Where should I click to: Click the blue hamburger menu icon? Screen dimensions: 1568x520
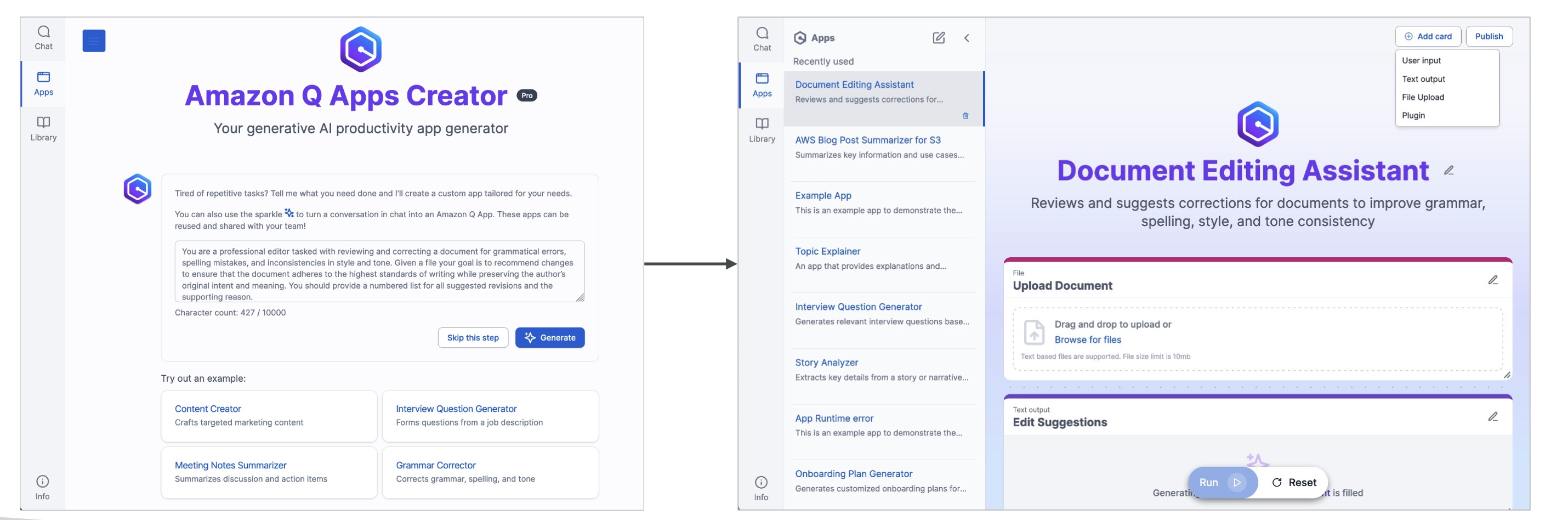coord(94,41)
